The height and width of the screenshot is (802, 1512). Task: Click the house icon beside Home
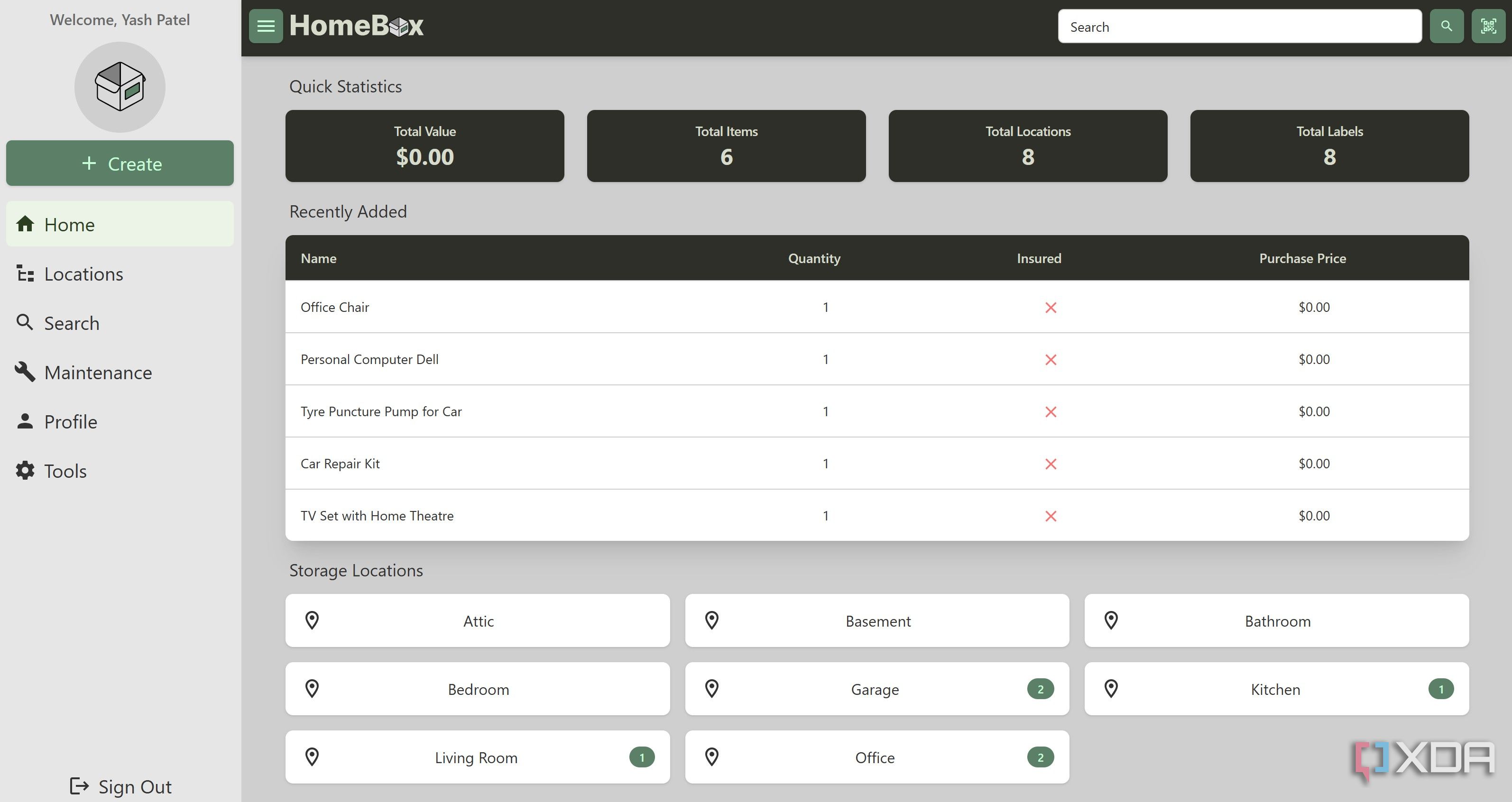(25, 224)
